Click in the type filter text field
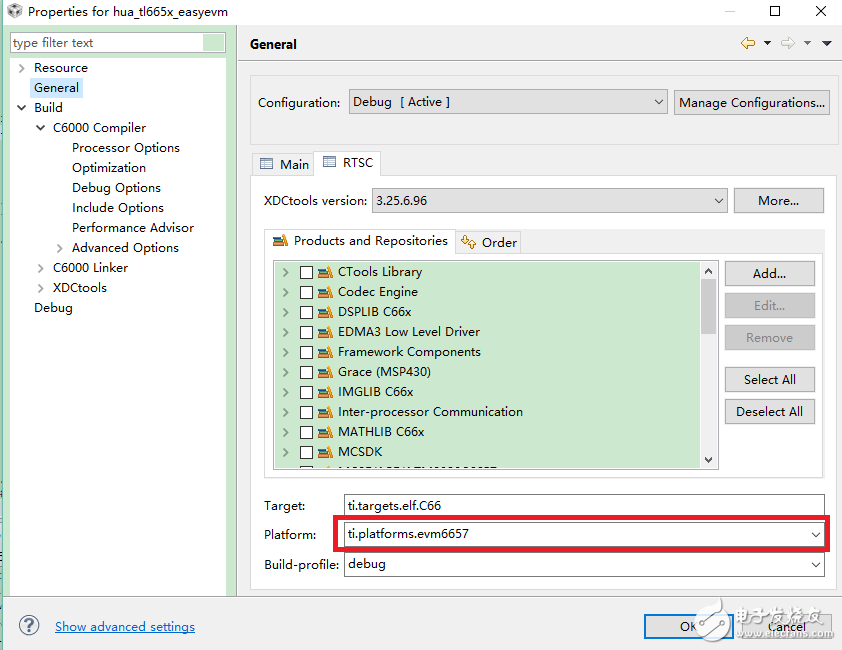The width and height of the screenshot is (842, 650). click(106, 42)
